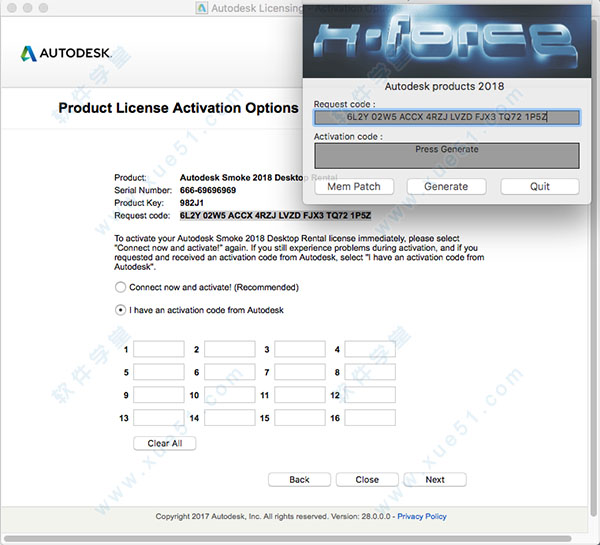This screenshot has width=600, height=545.
Task: Click the serial number 666-69696969
Action: coord(208,190)
